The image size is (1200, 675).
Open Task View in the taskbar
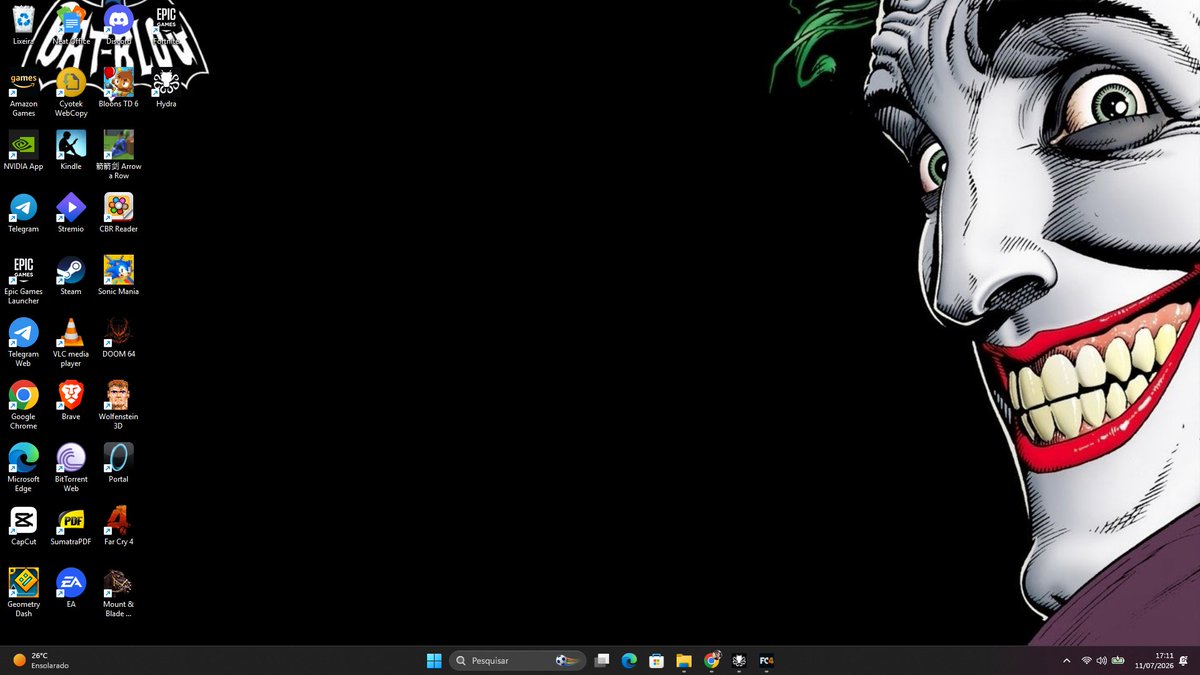tap(602, 660)
